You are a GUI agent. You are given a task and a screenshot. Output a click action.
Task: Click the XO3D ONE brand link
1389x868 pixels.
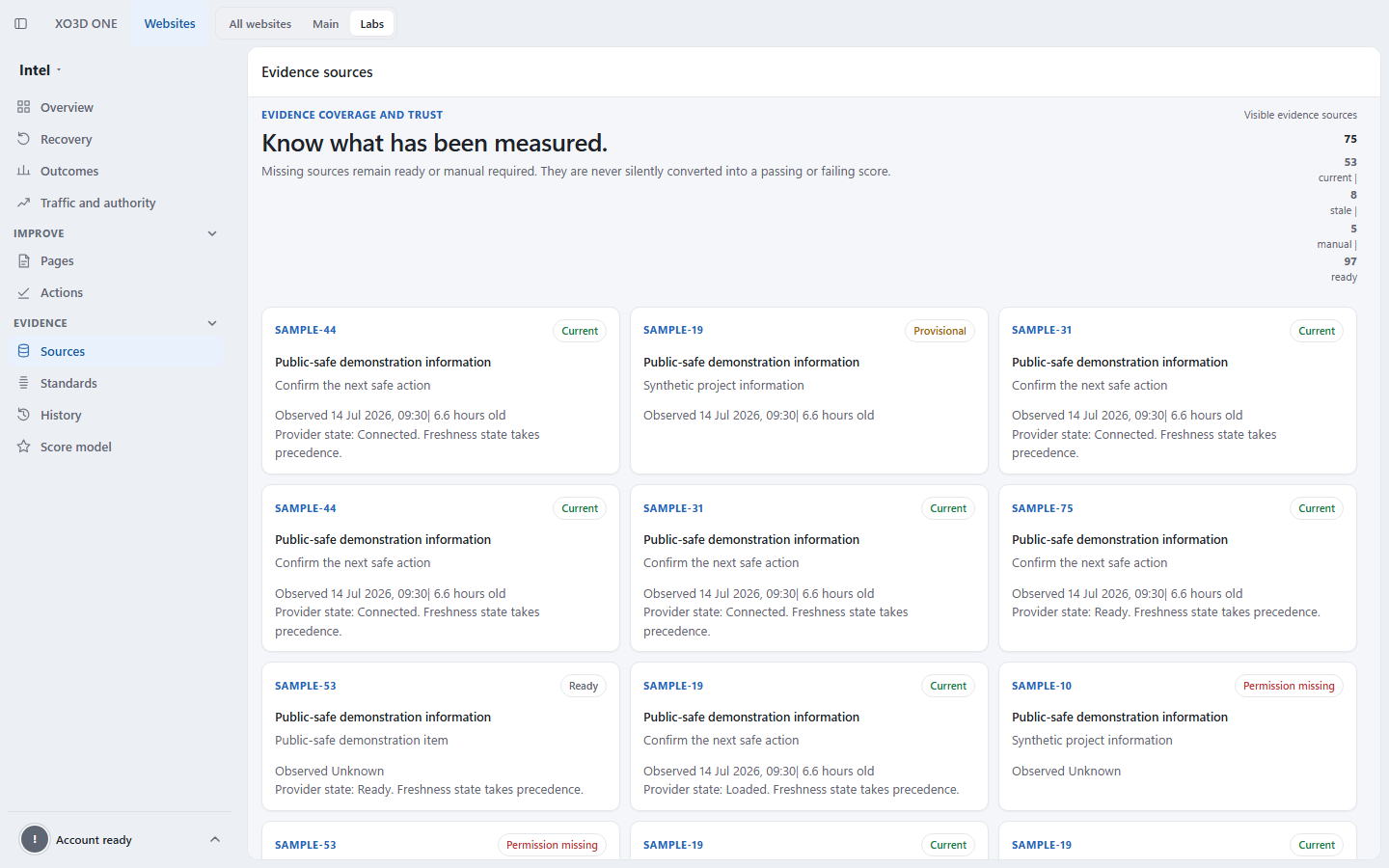[x=86, y=23]
